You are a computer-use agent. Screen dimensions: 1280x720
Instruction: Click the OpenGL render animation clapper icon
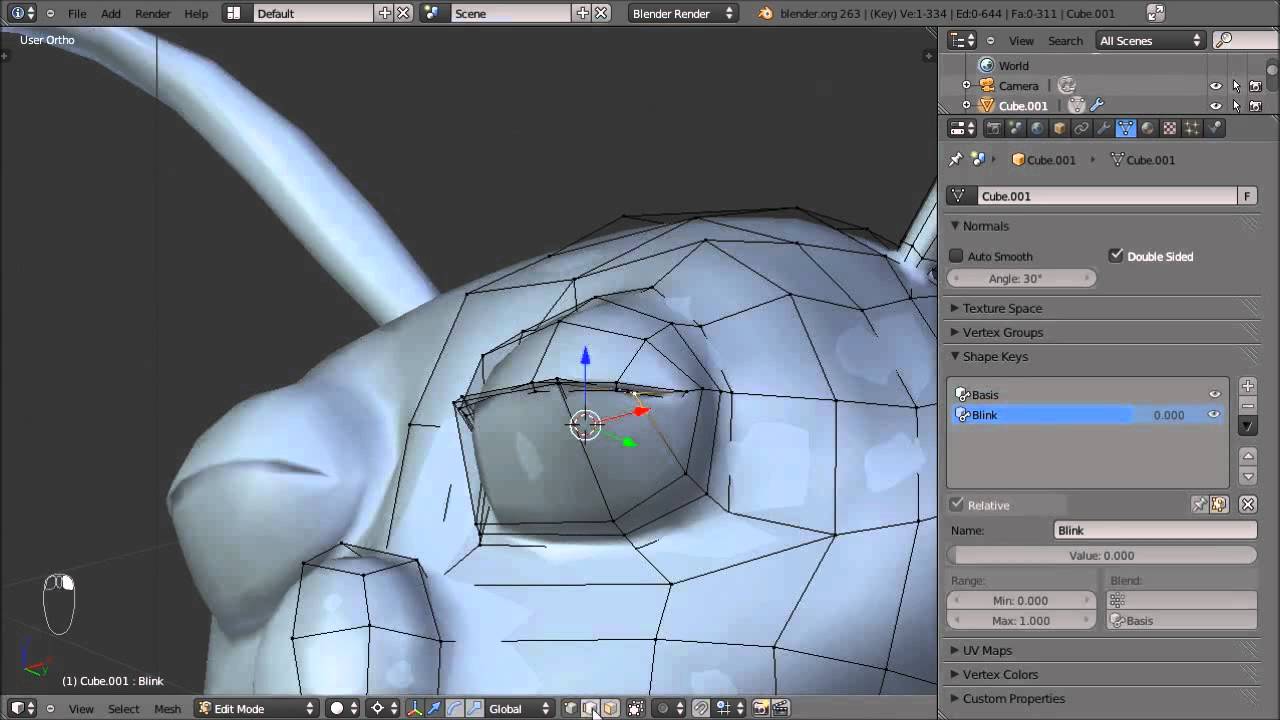pyautogui.click(x=781, y=708)
